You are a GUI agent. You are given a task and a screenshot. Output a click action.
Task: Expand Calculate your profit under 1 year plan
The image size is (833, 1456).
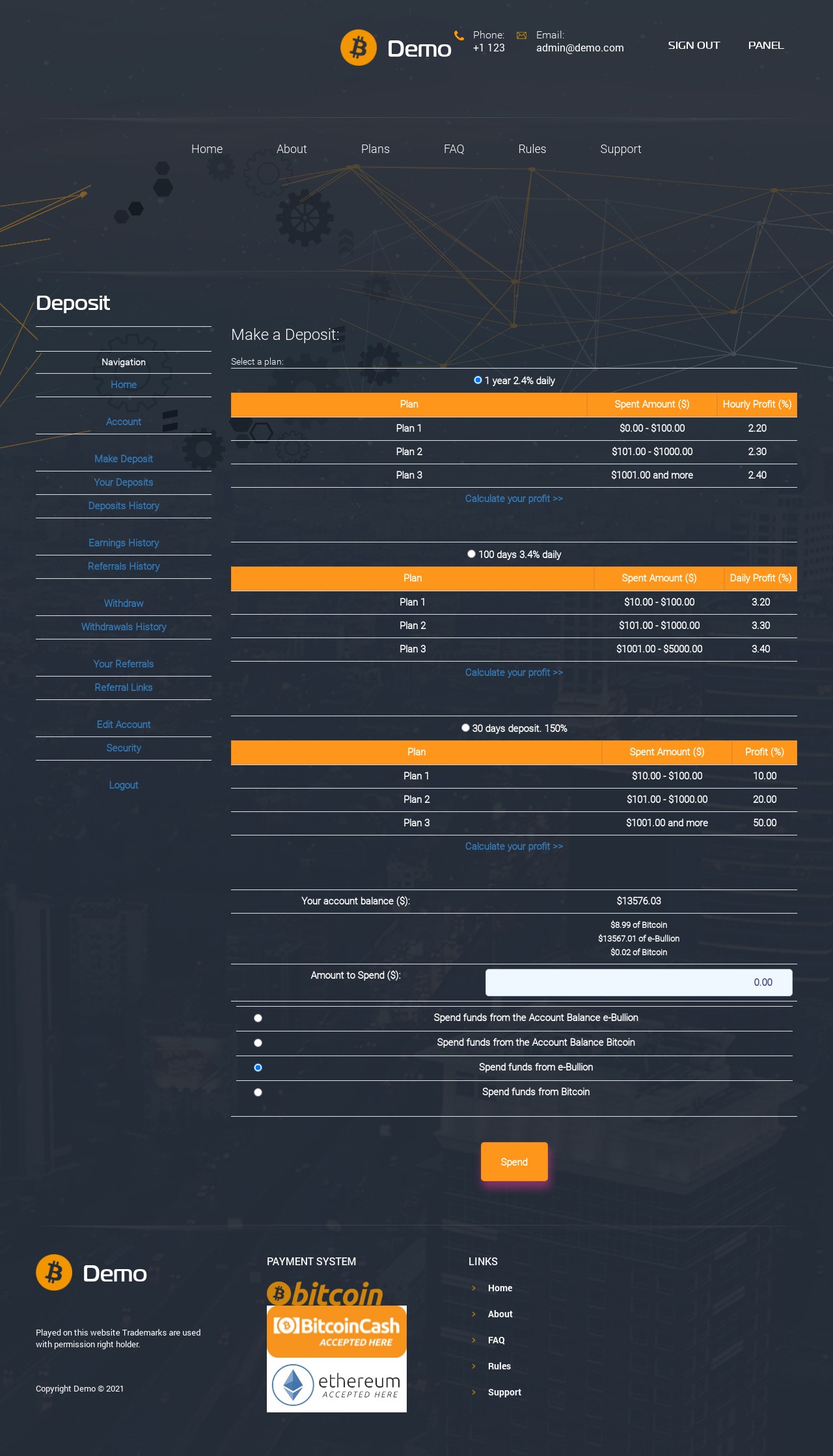(513, 499)
